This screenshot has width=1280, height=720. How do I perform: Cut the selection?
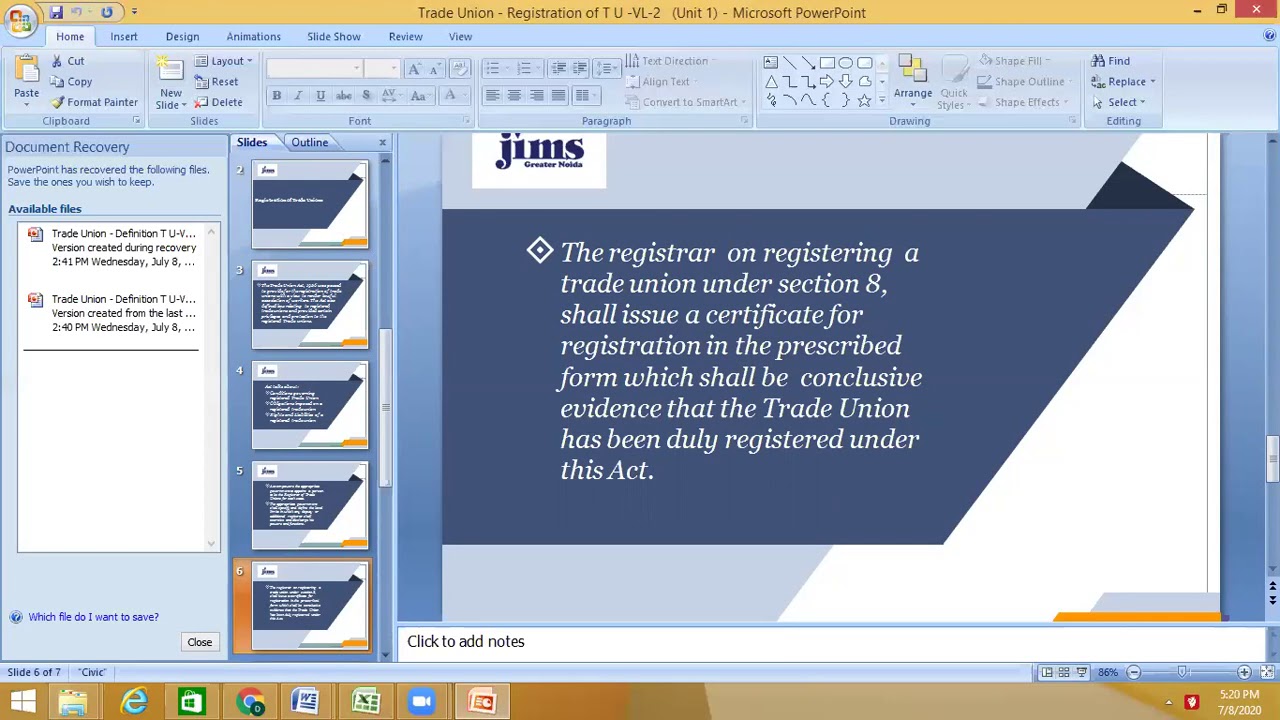(x=68, y=61)
